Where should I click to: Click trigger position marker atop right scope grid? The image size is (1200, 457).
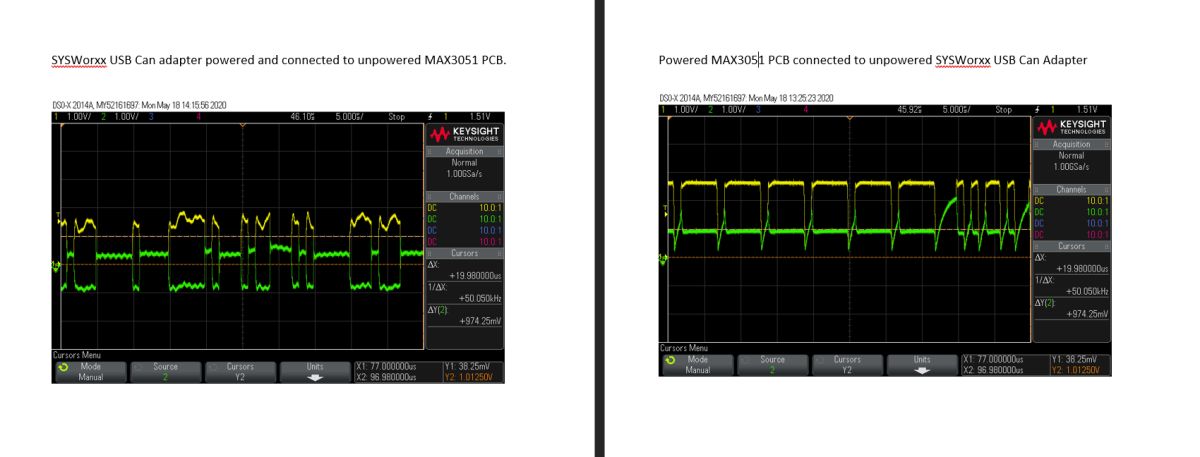[849, 118]
